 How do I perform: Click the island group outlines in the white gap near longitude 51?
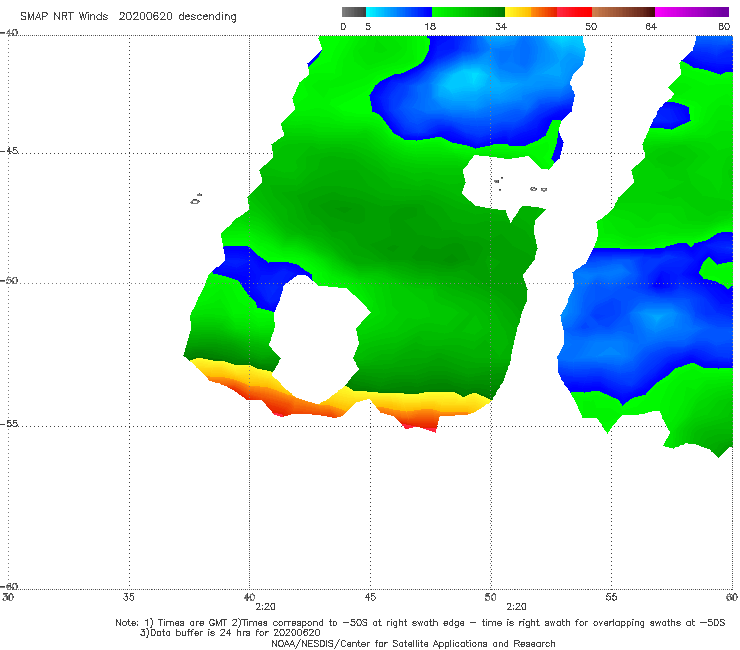[x=520, y=185]
